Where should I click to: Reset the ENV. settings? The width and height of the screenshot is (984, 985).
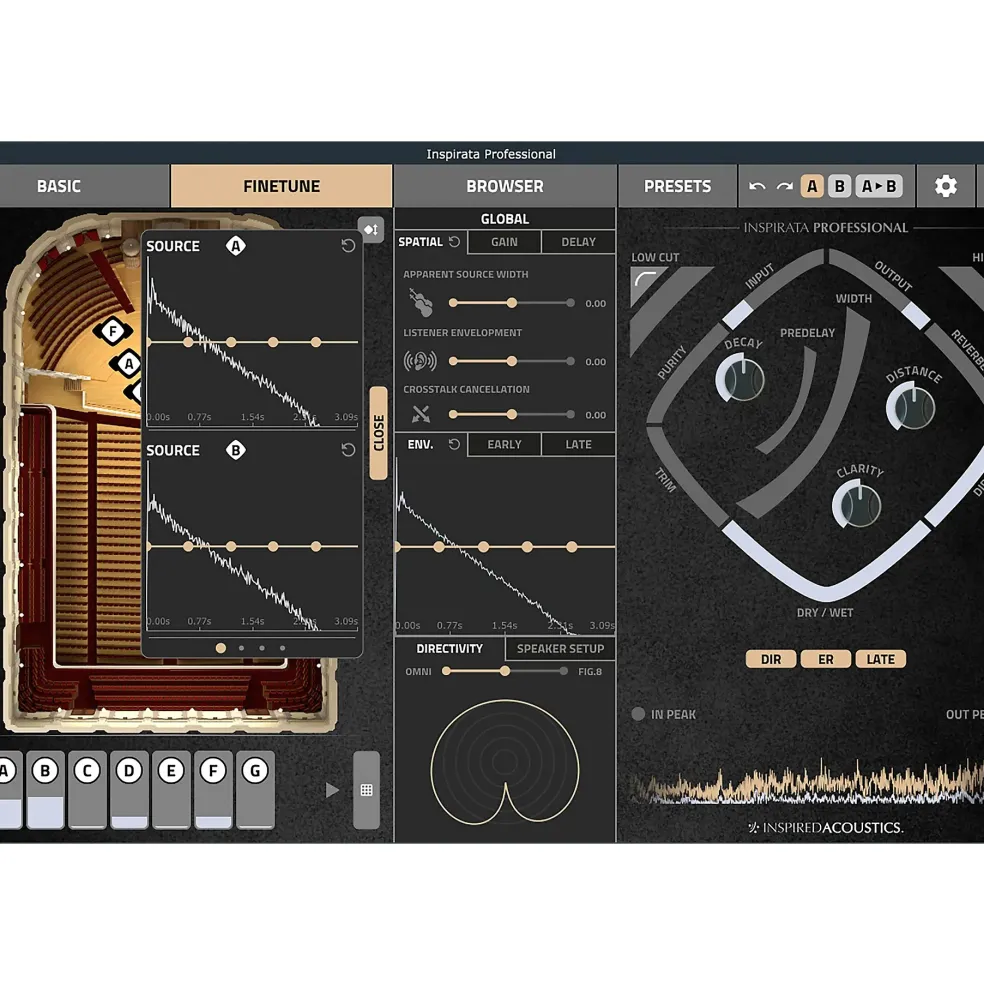454,445
